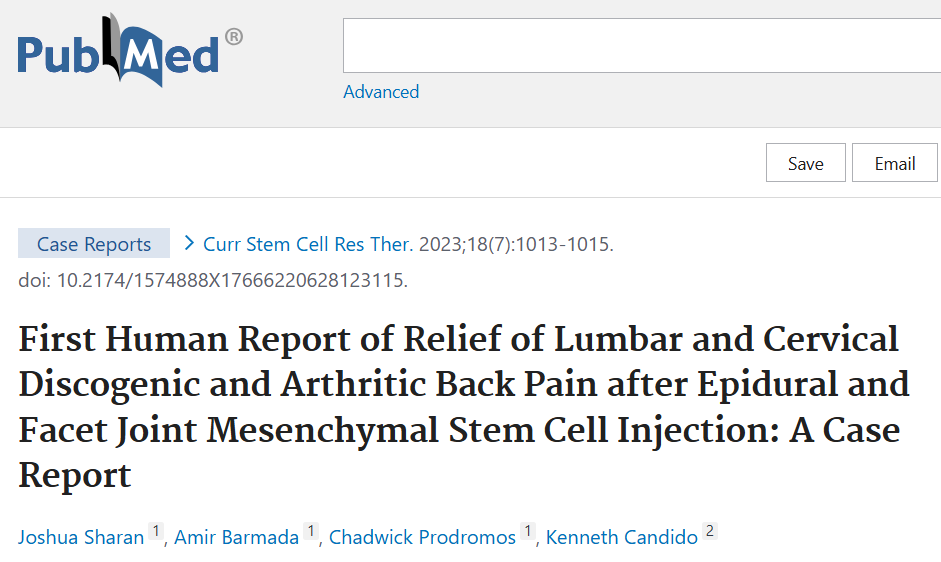Viewport: 941px width, 562px height.
Task: Click the registered trademark symbol beside the logo
Action: tap(233, 37)
